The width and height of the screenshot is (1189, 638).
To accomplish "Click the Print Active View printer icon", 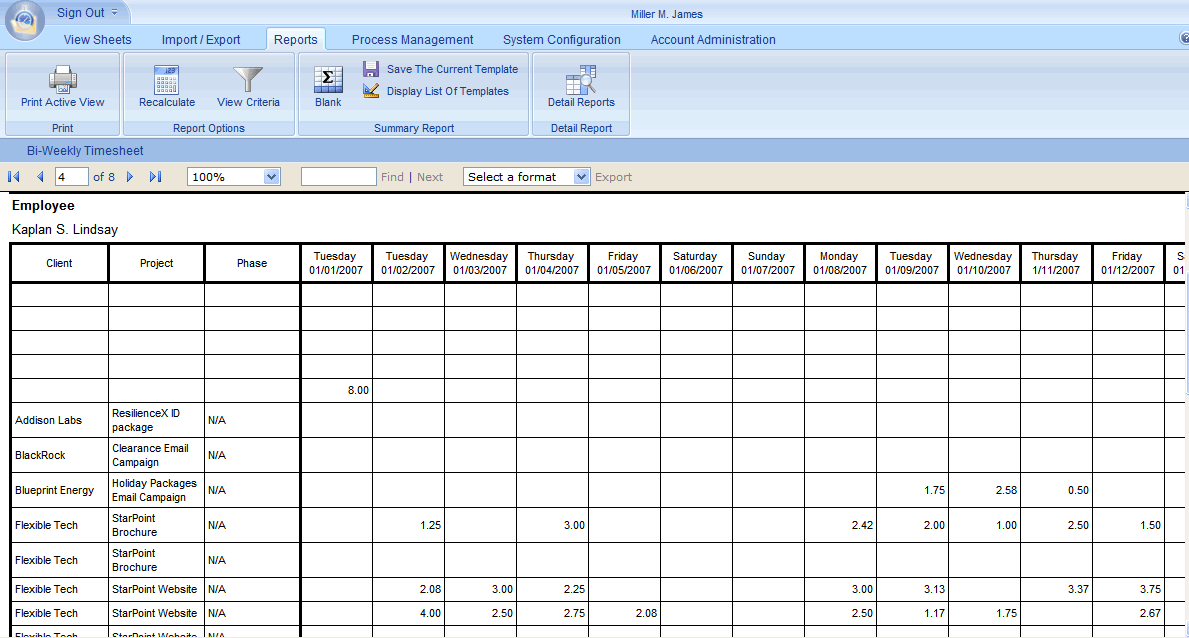I will [x=62, y=79].
